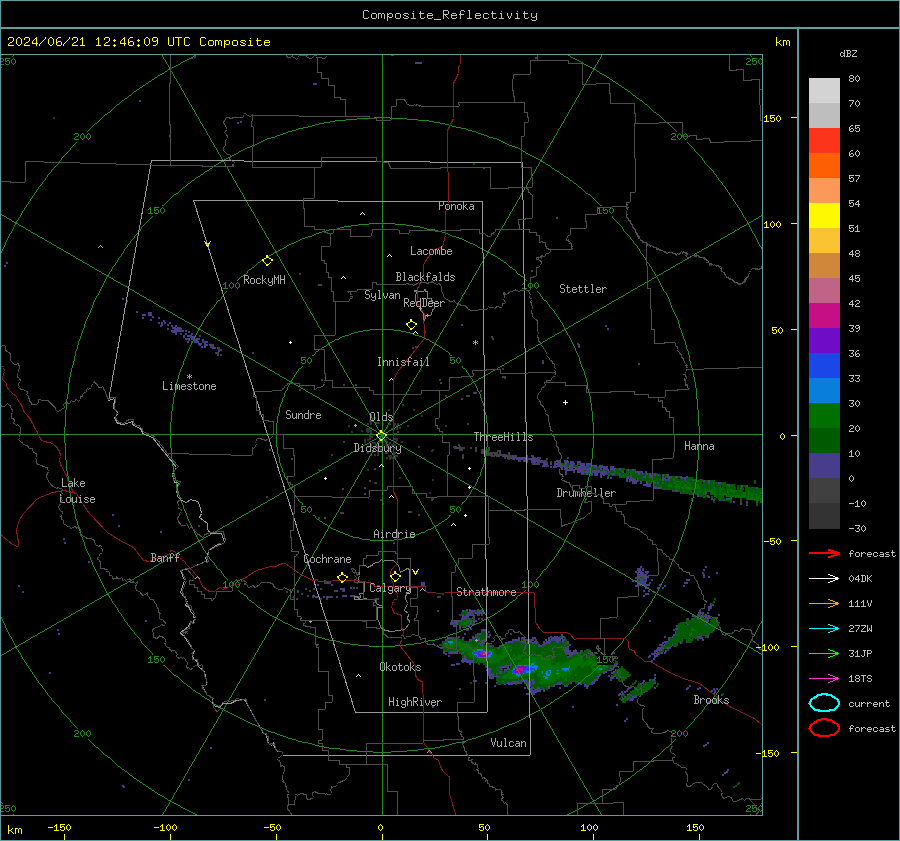Click the white 04DK arrow icon

(x=824, y=578)
